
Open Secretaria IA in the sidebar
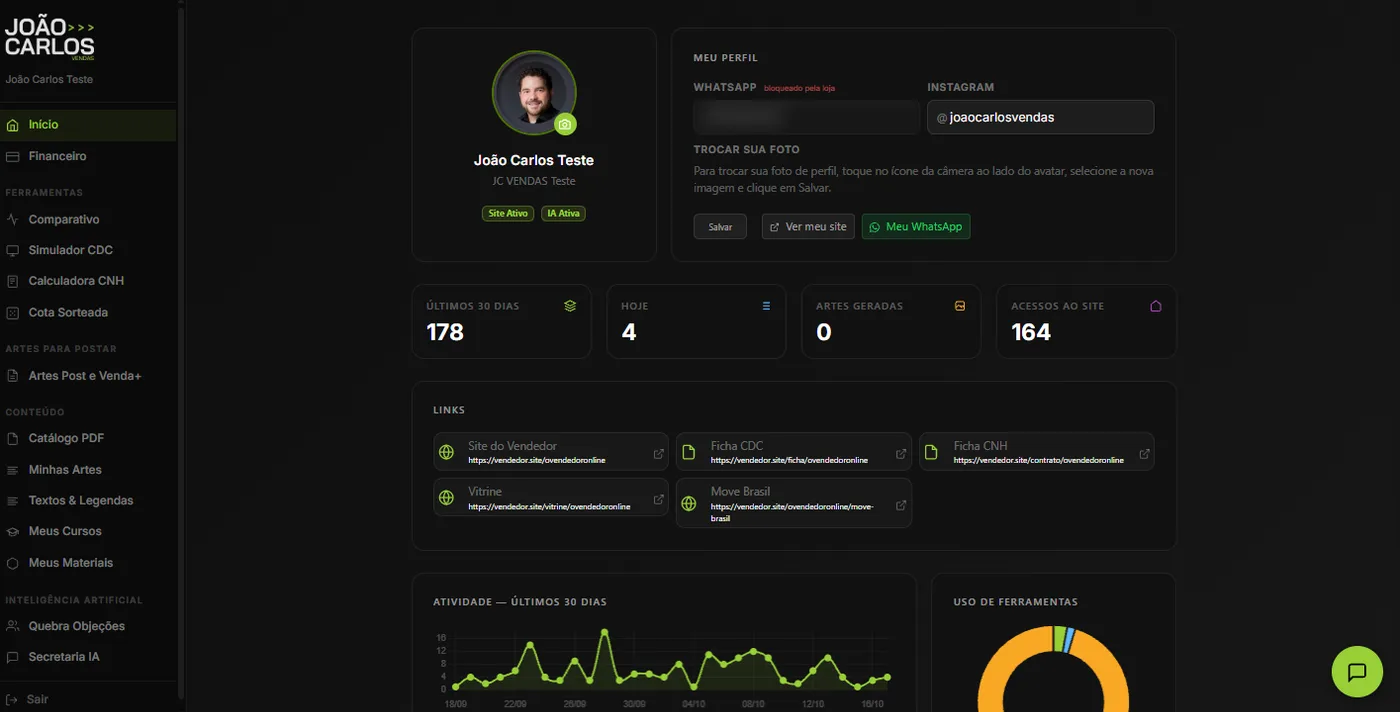pyautogui.click(x=88, y=657)
